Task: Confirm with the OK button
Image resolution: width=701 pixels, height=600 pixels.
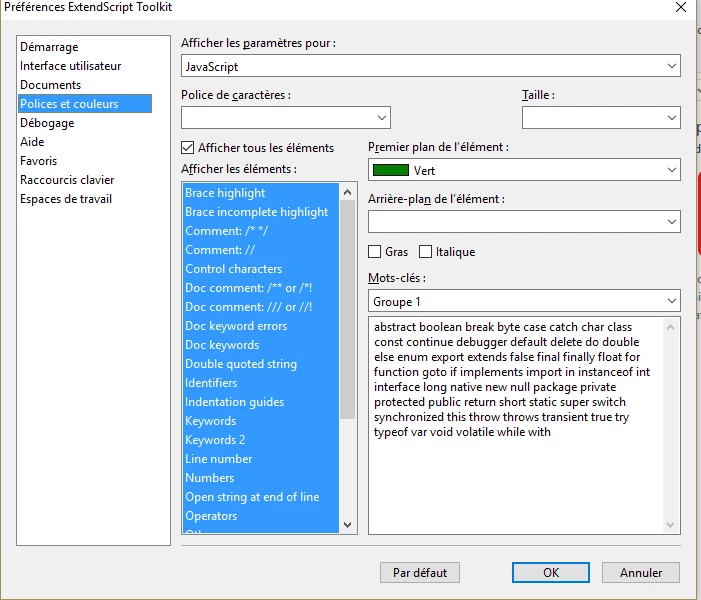Action: click(x=551, y=573)
